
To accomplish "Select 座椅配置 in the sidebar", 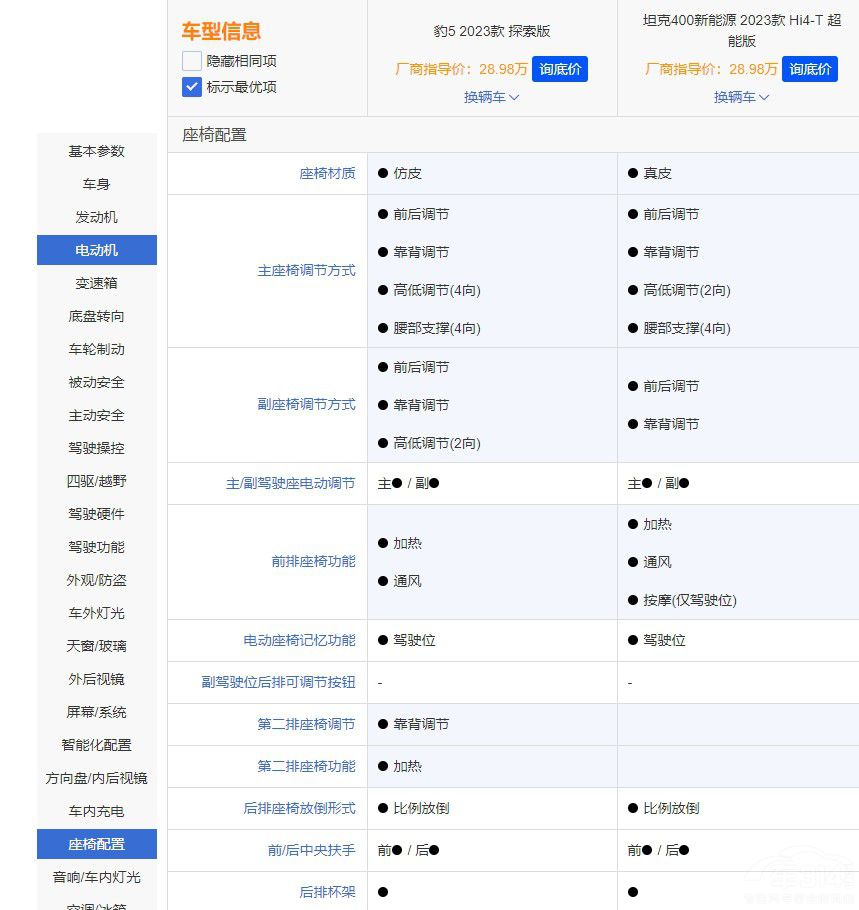I will [x=96, y=844].
